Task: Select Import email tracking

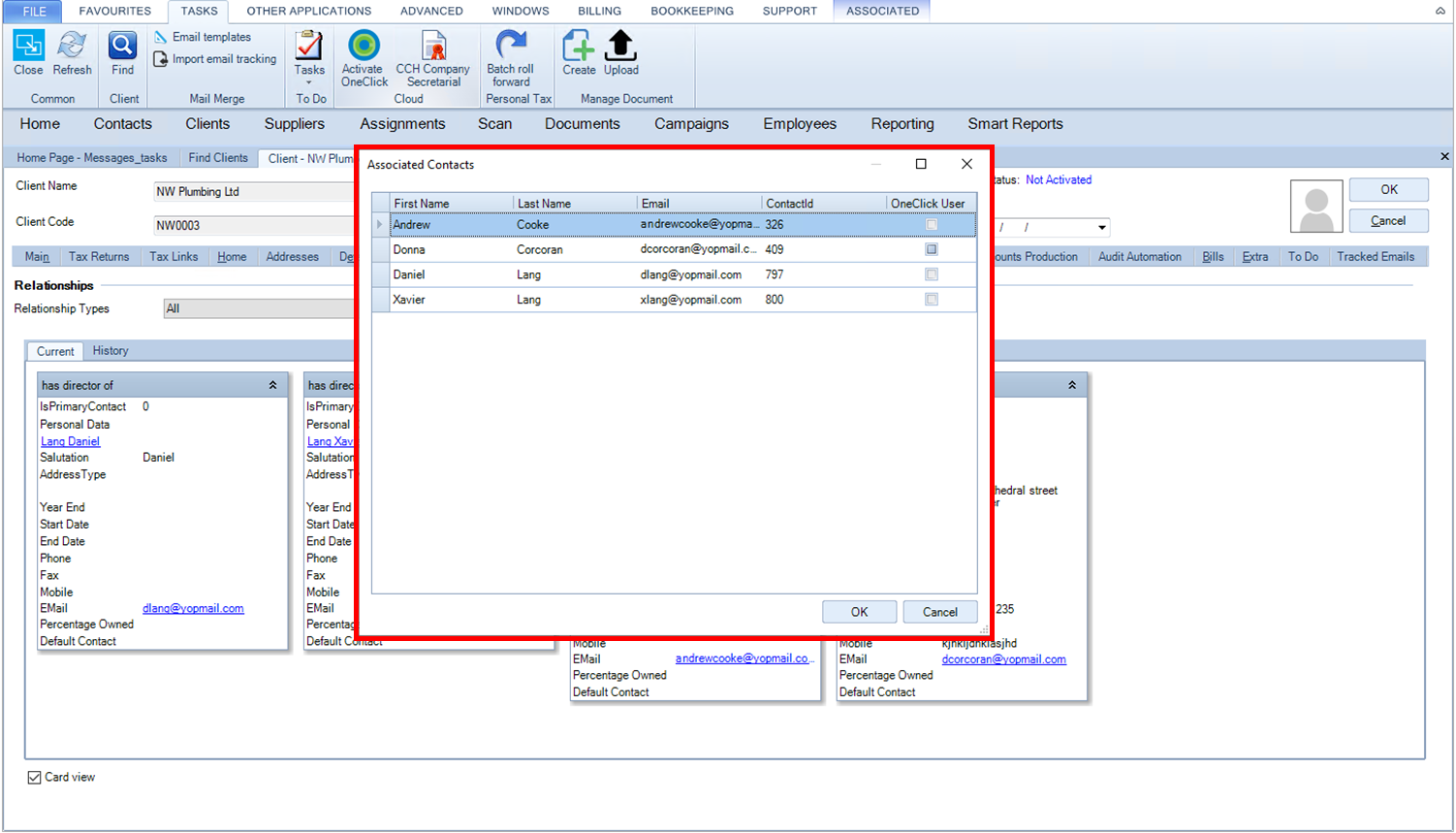Action: click(x=215, y=59)
